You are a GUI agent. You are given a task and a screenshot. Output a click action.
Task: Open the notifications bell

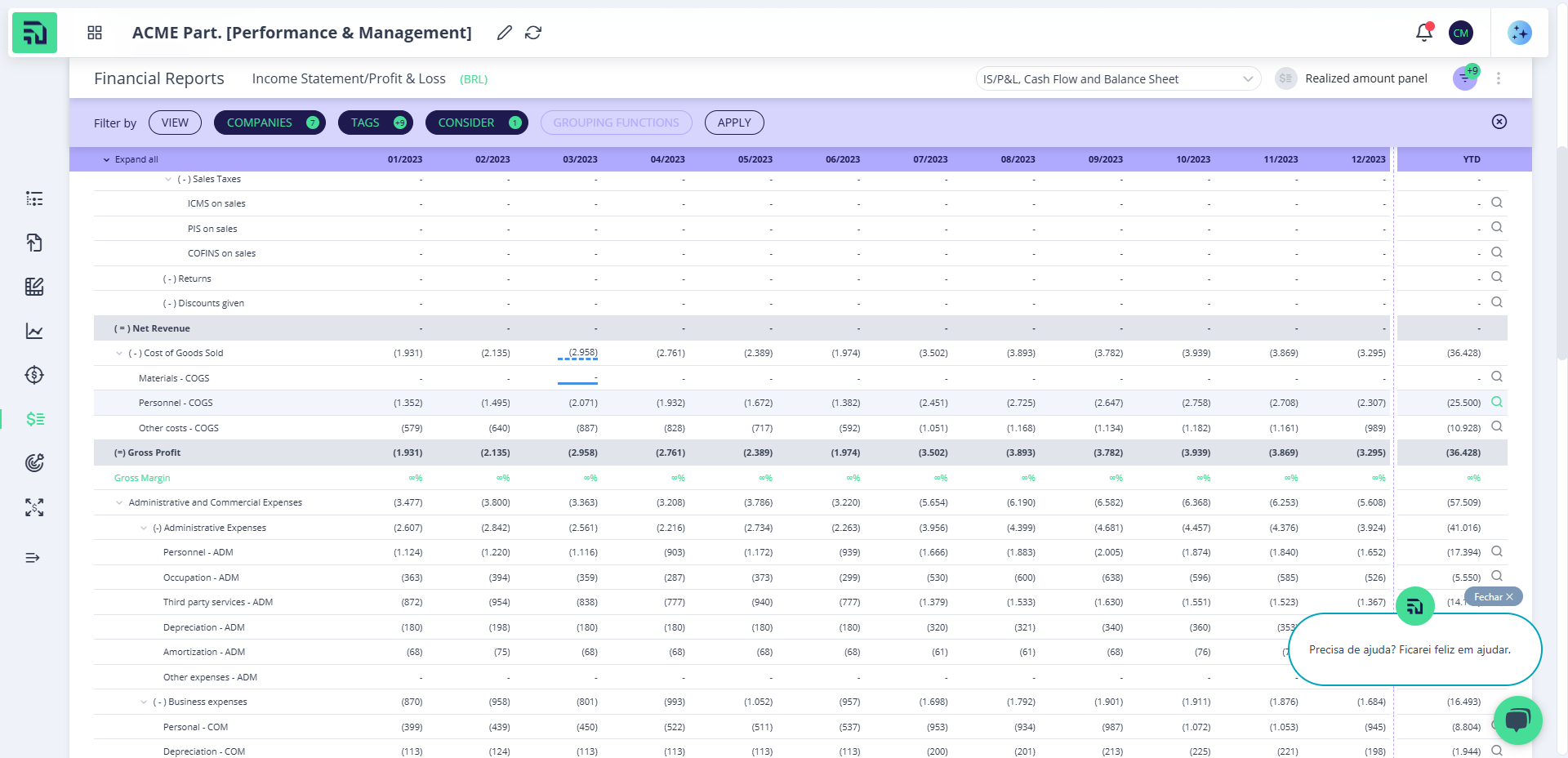(x=1423, y=33)
